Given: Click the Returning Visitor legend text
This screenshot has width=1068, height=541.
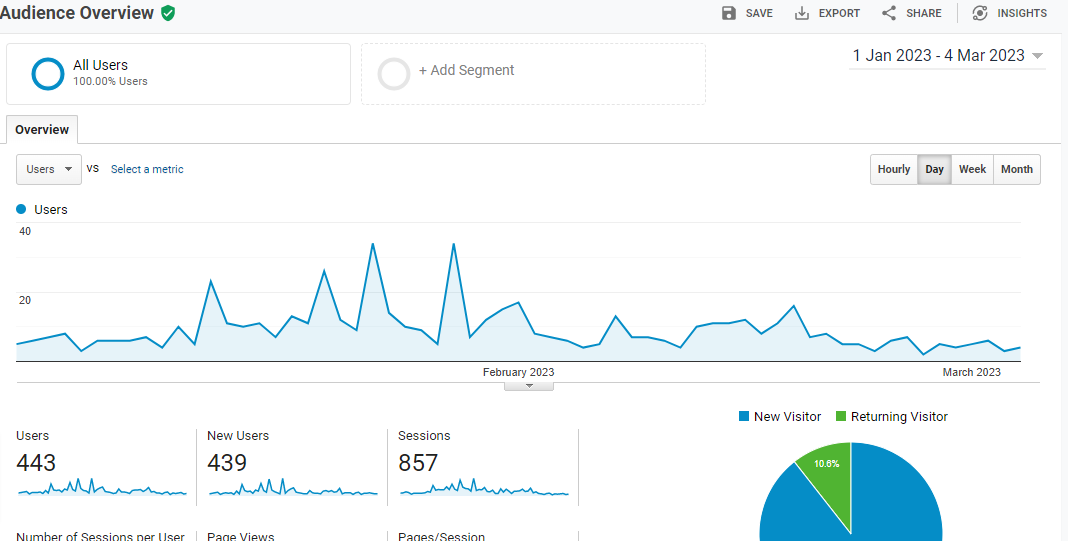Looking at the screenshot, I should click(x=899, y=416).
